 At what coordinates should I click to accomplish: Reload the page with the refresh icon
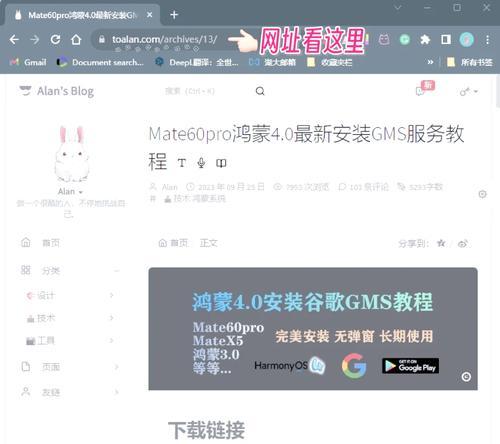click(x=55, y=40)
